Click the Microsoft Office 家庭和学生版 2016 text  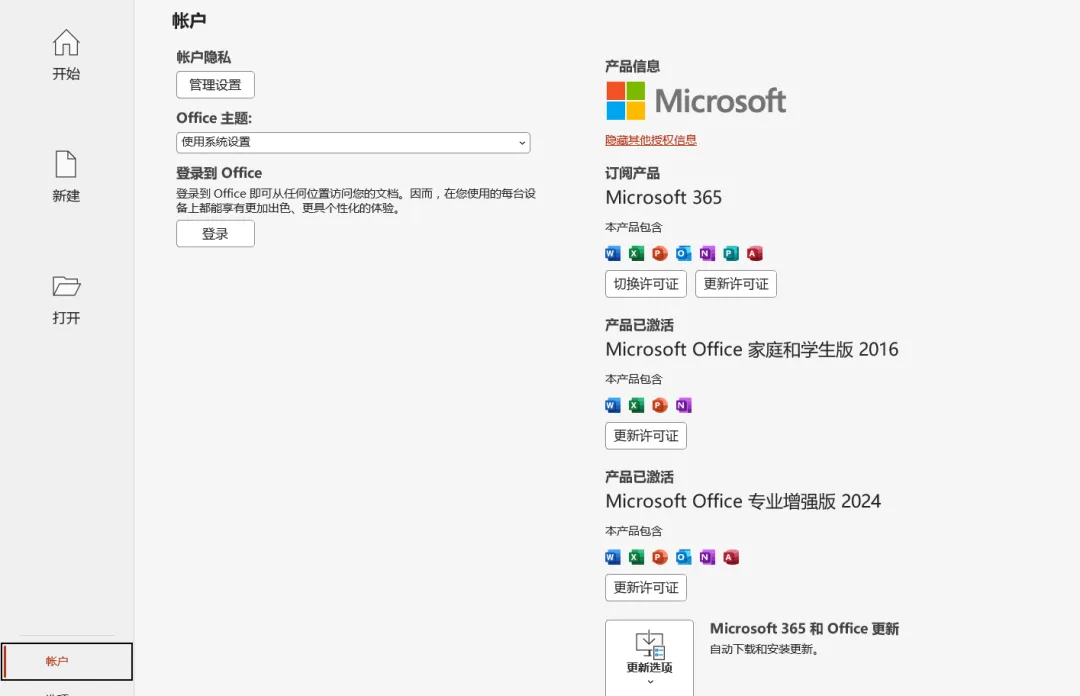[751, 349]
